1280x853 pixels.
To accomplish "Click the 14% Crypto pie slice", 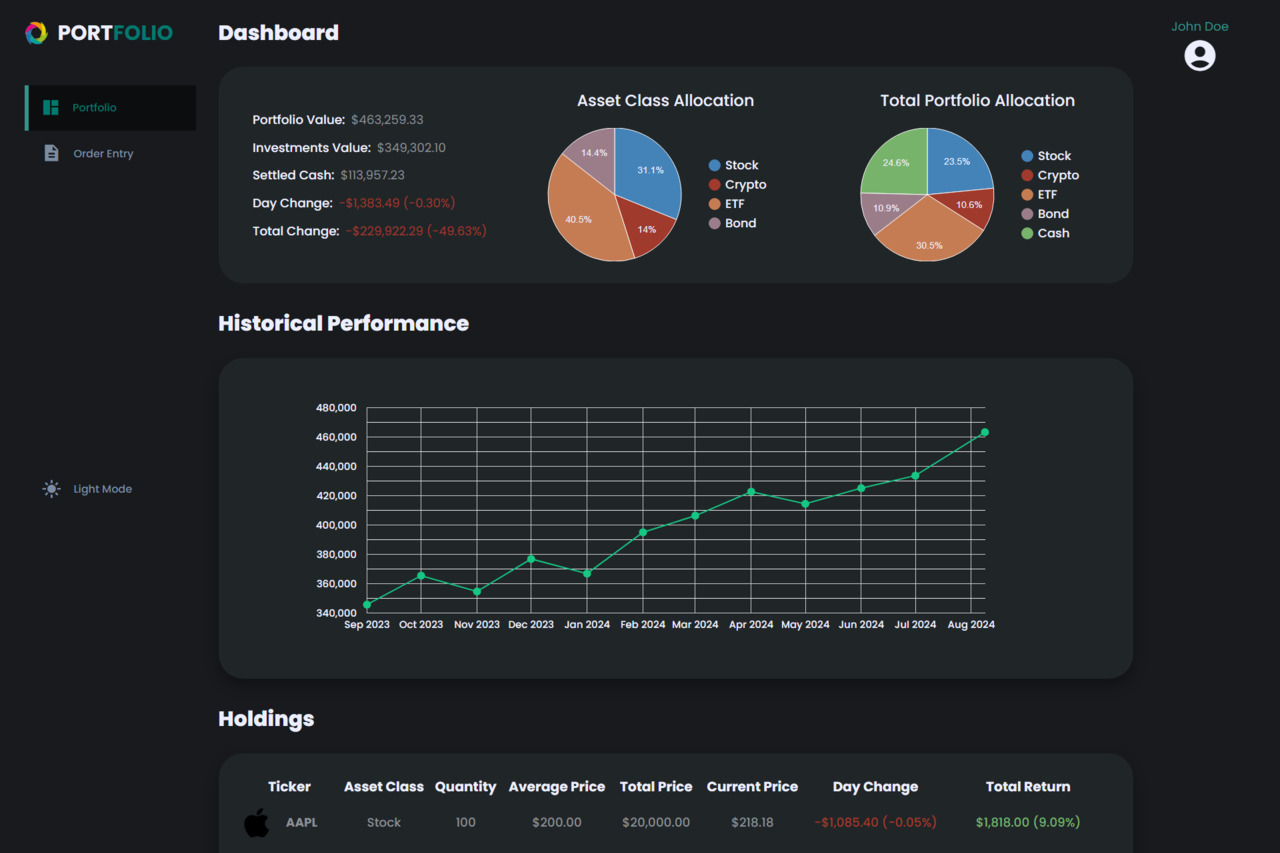I will (x=646, y=228).
